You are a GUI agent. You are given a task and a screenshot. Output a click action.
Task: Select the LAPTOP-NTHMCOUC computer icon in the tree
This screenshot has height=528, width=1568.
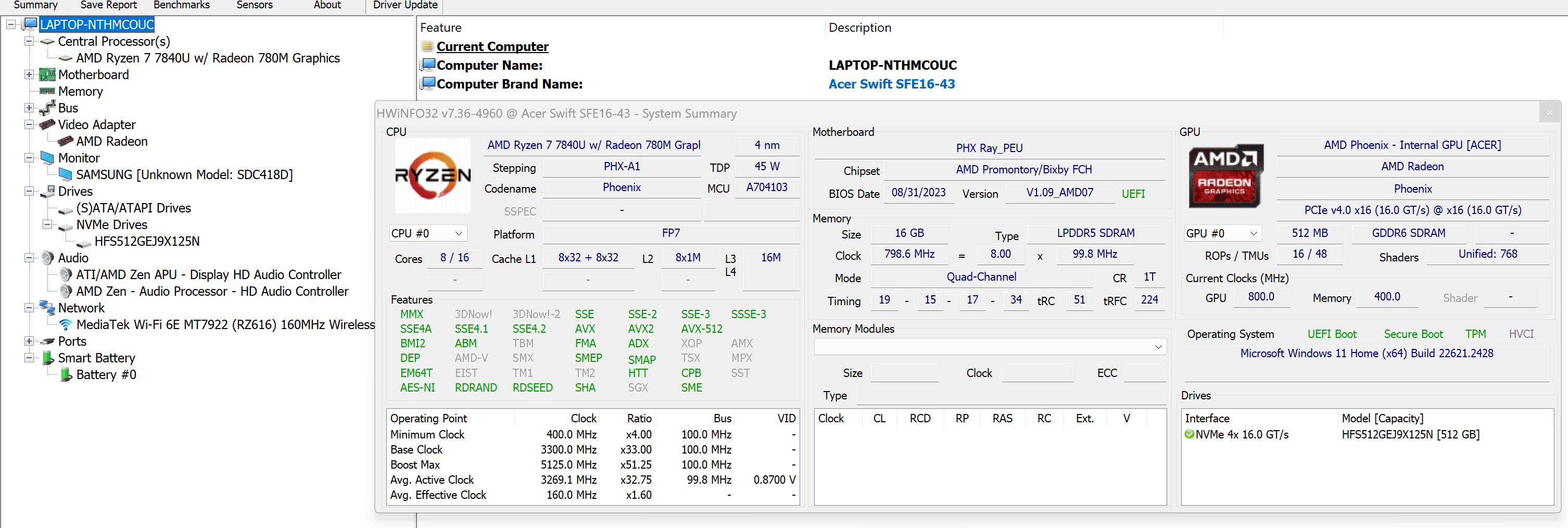coord(30,24)
